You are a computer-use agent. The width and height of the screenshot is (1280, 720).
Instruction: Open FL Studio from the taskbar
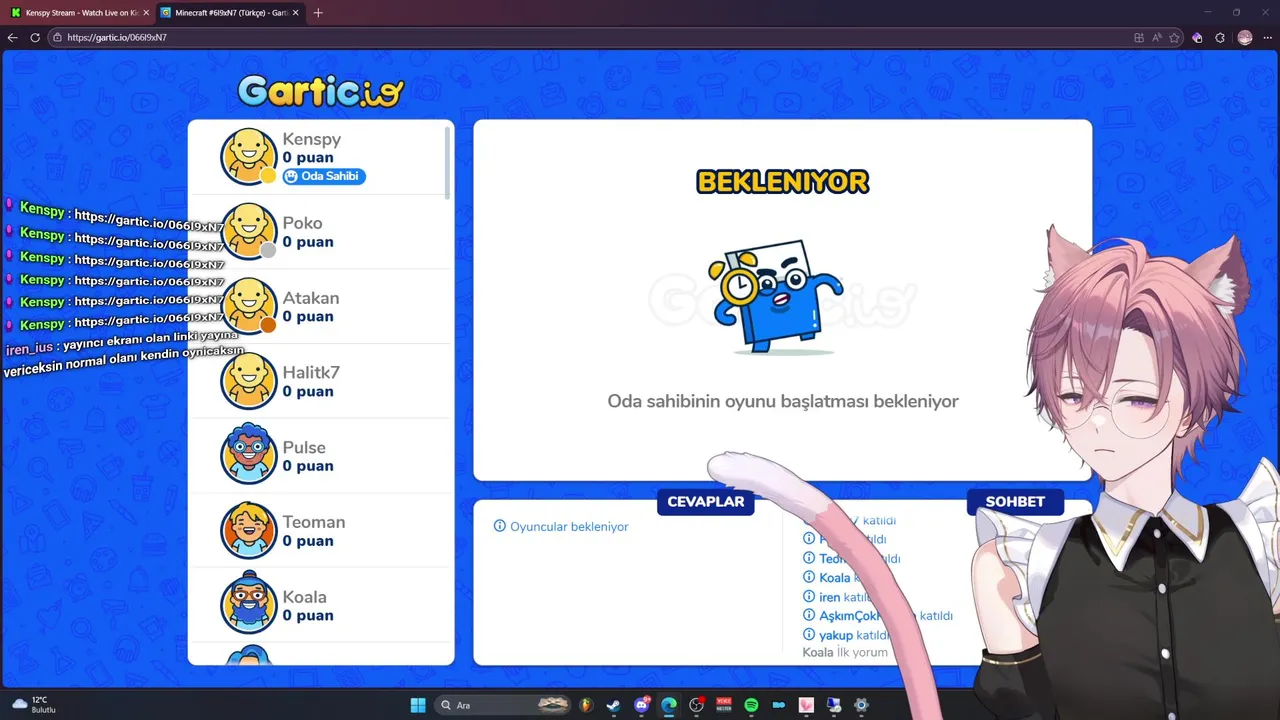coord(586,705)
